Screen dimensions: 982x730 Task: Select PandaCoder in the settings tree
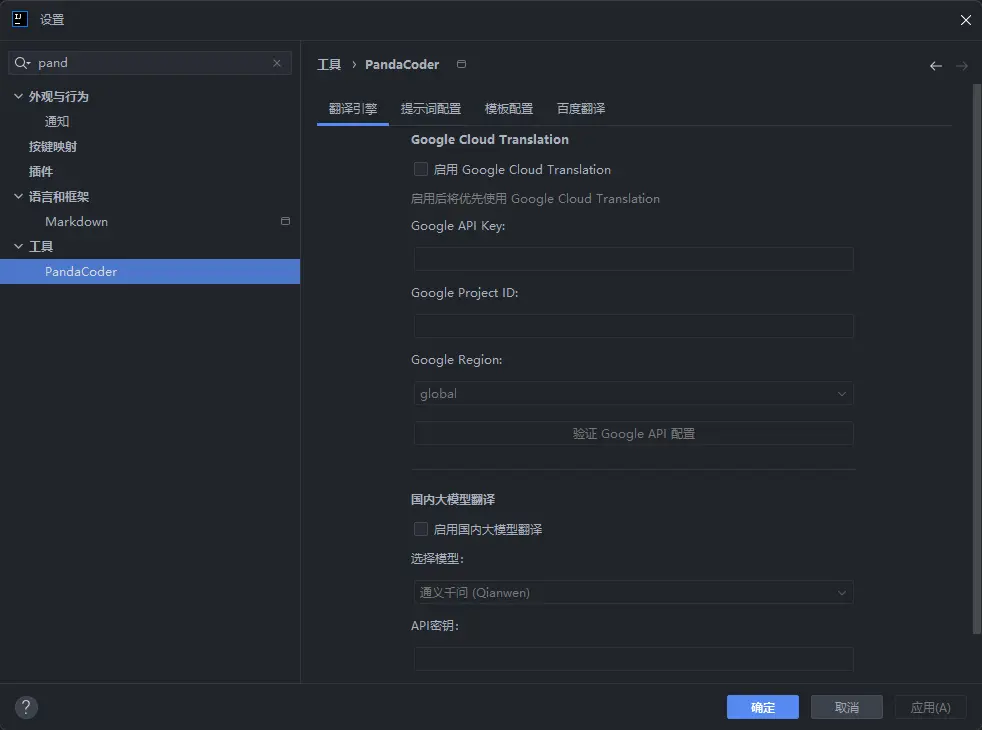tap(150, 272)
